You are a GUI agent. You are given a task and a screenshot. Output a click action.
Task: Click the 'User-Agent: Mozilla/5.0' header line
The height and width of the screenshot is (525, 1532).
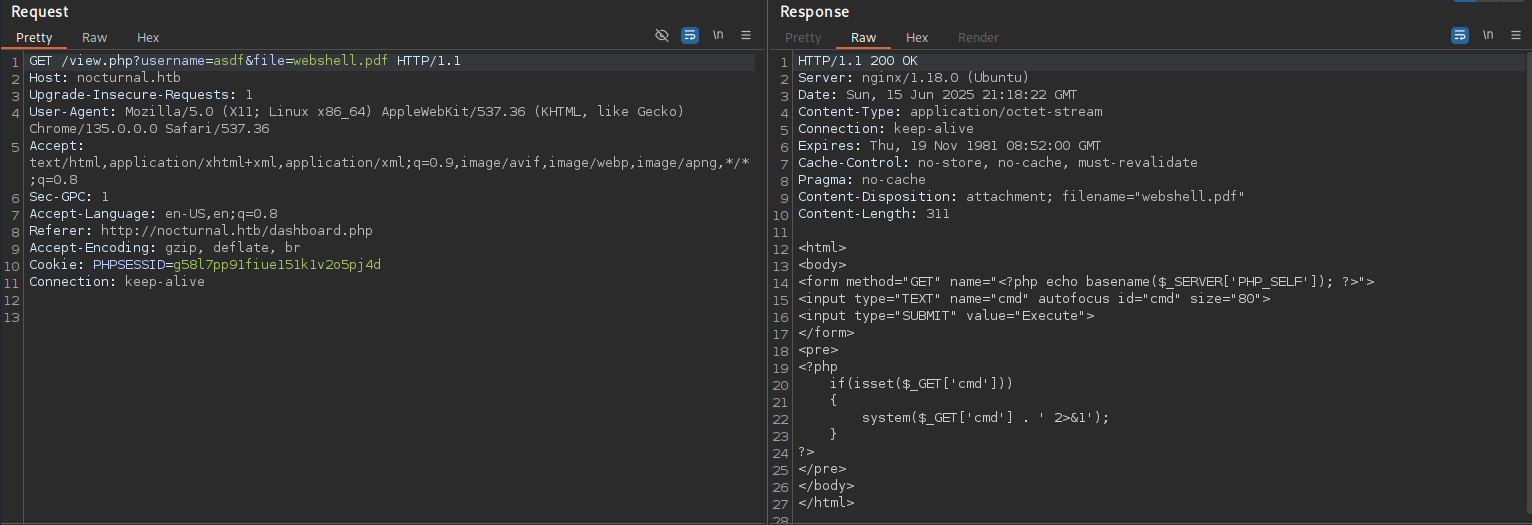[357, 112]
